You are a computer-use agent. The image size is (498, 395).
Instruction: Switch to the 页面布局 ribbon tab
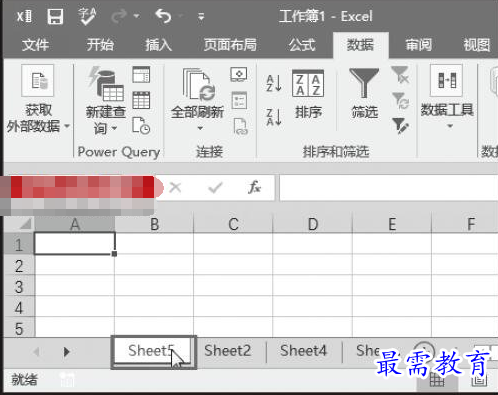click(230, 45)
